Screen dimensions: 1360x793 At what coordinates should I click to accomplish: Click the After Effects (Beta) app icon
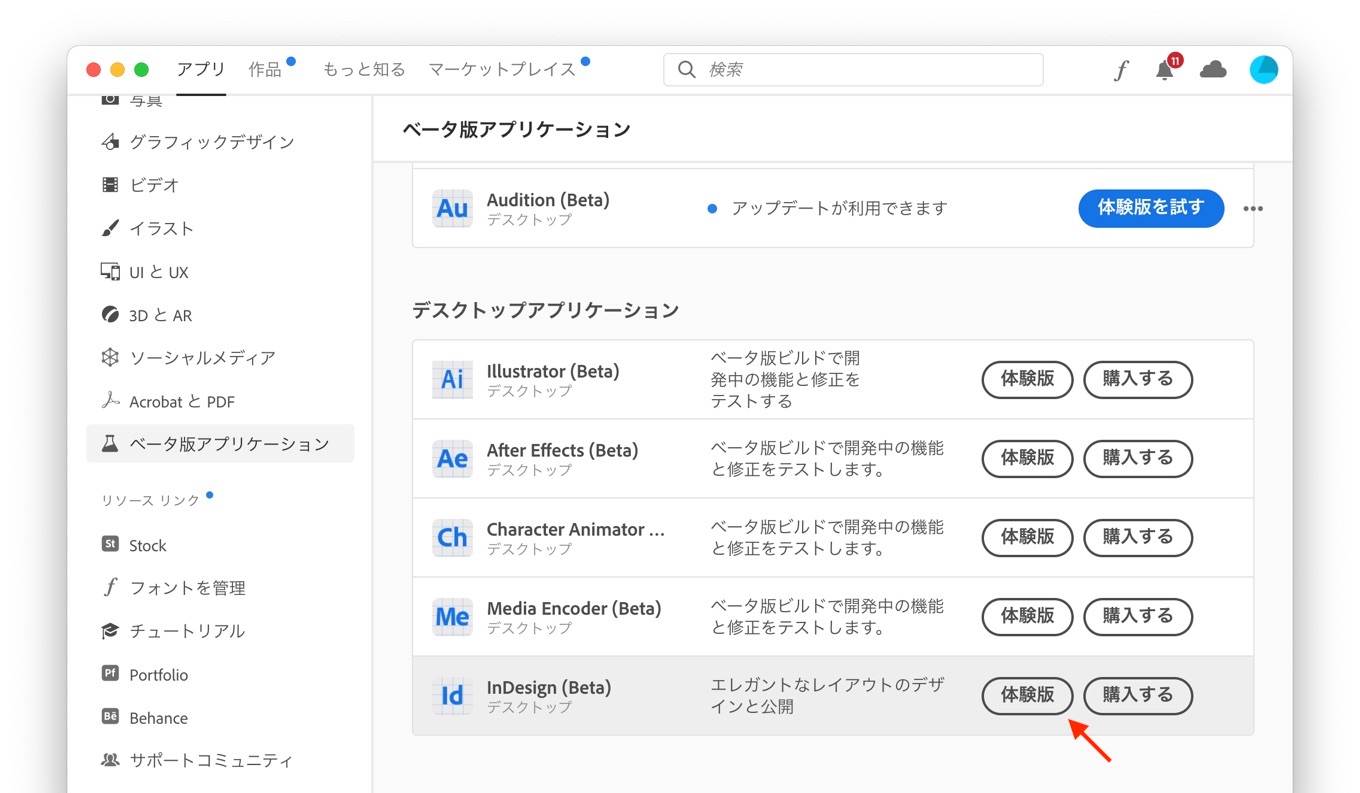(x=452, y=458)
